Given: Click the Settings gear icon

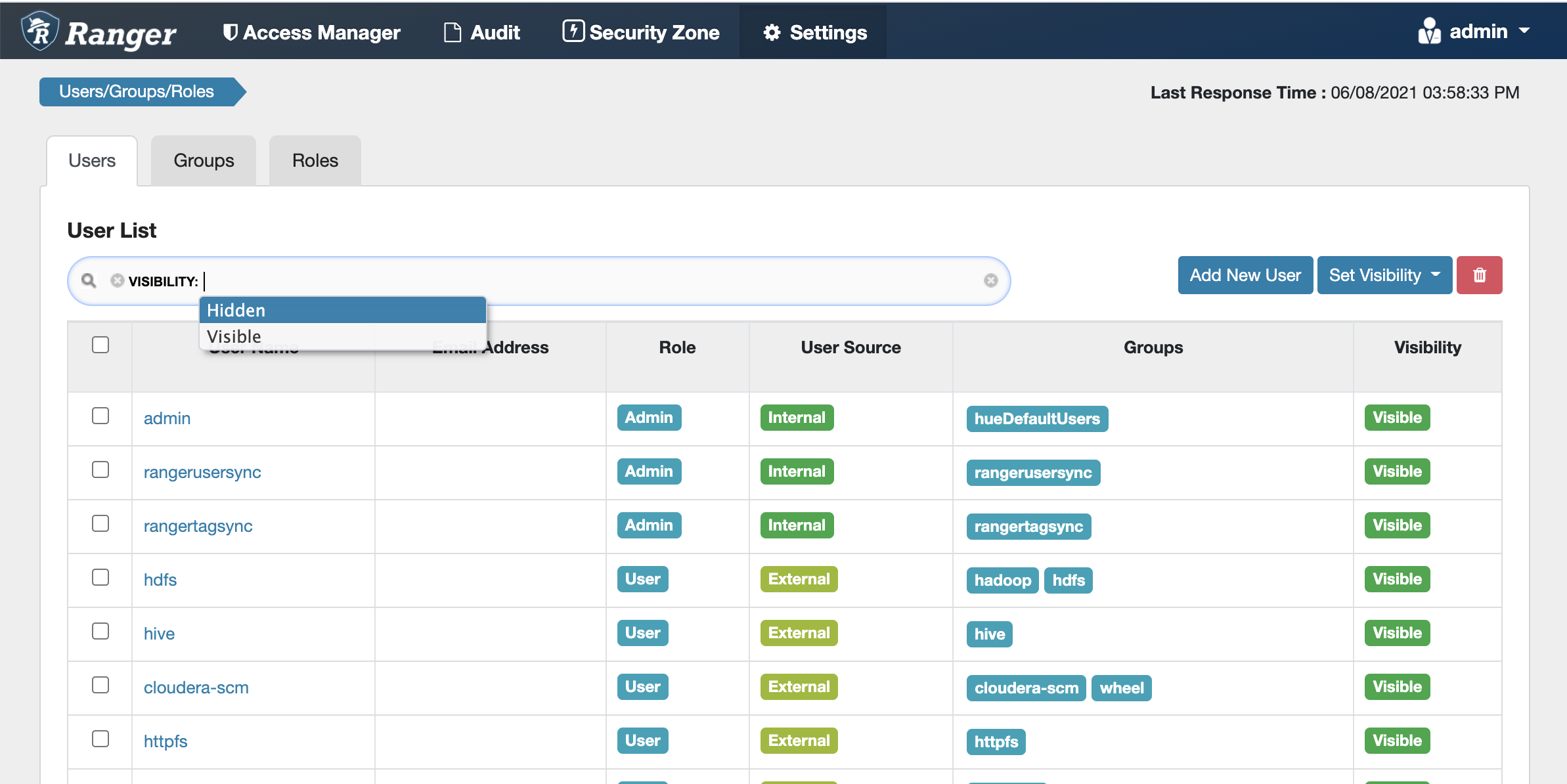Looking at the screenshot, I should click(x=772, y=32).
